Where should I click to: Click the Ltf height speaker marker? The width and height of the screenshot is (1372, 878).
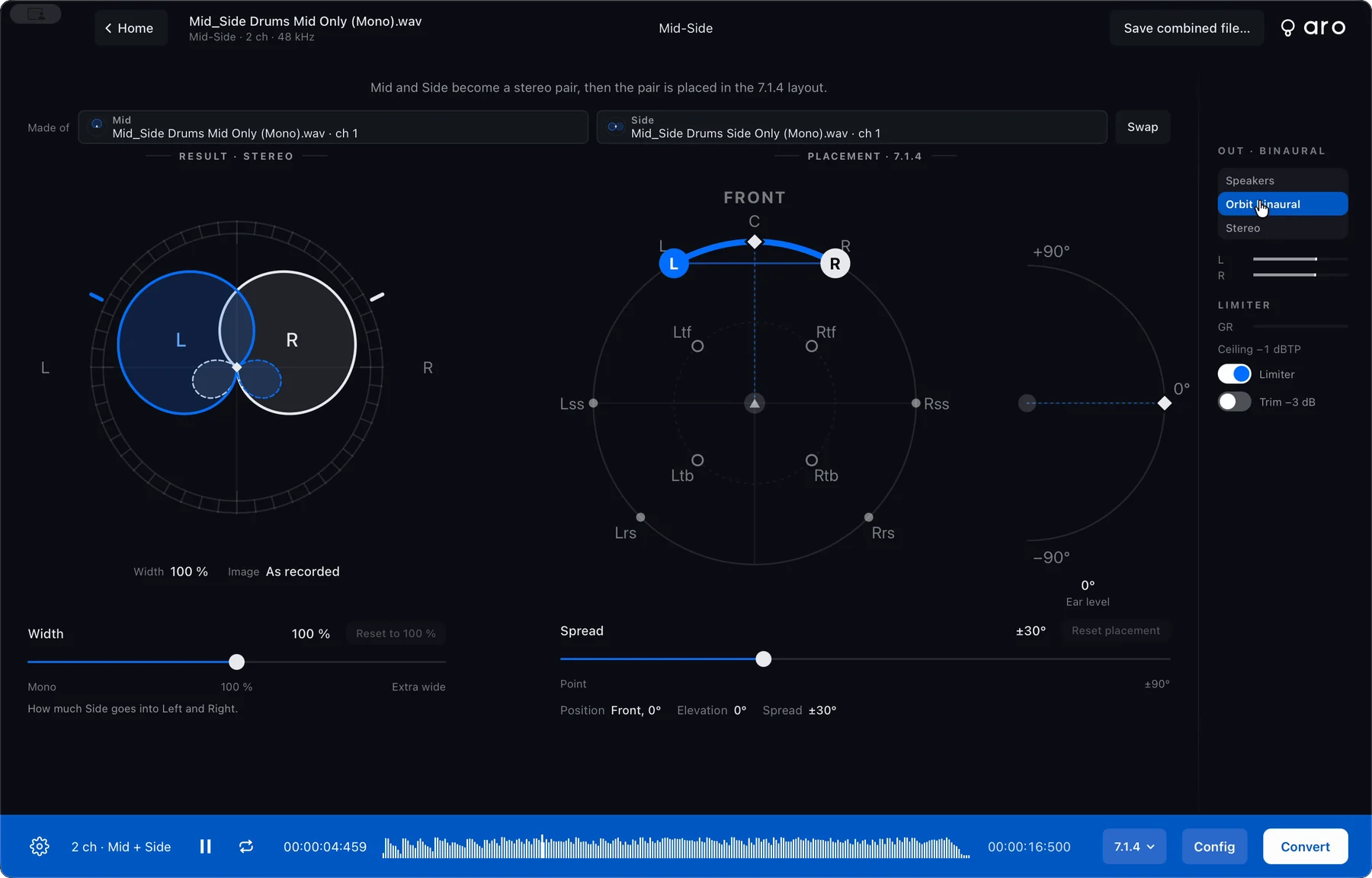697,346
